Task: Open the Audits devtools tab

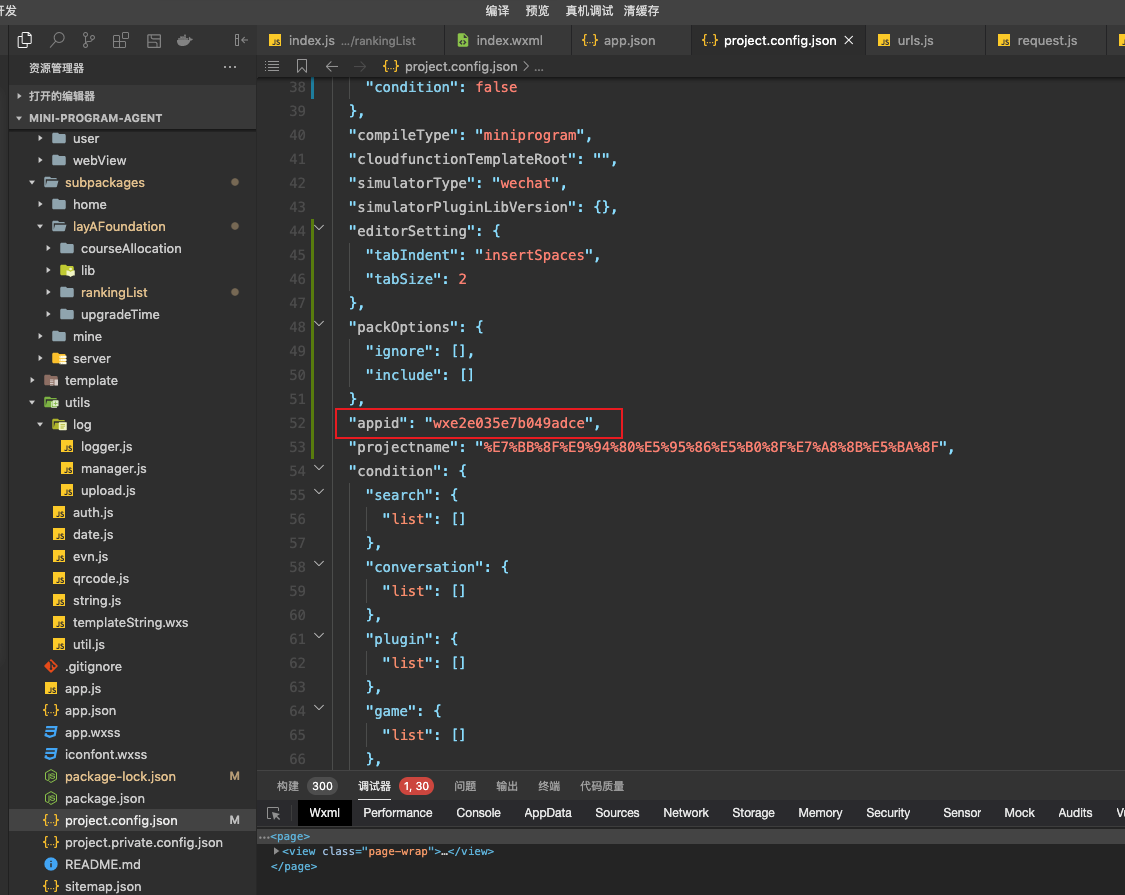Action: (1075, 812)
